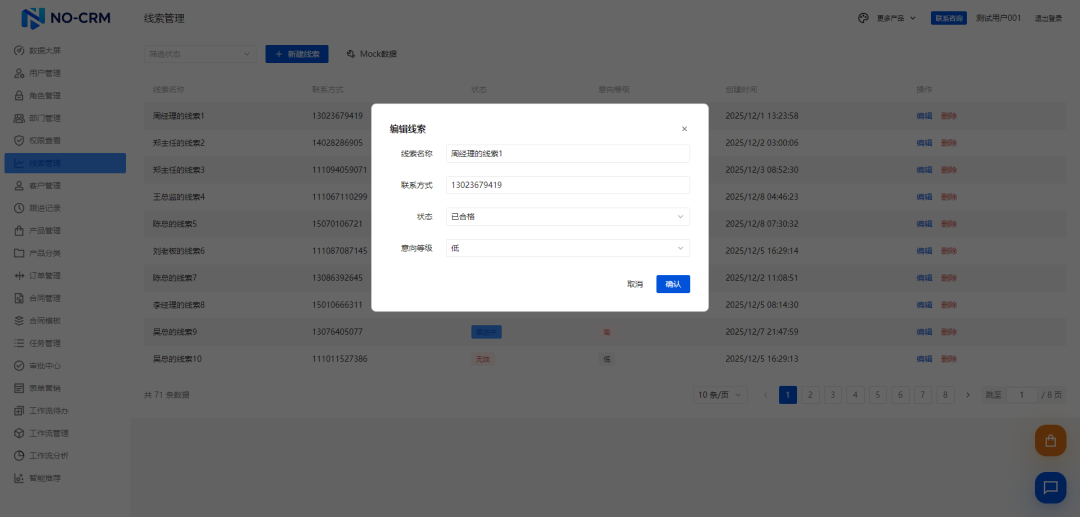This screenshot has height=517, width=1080.
Task: Click the 合同管理 document icon
Action: coord(19,298)
